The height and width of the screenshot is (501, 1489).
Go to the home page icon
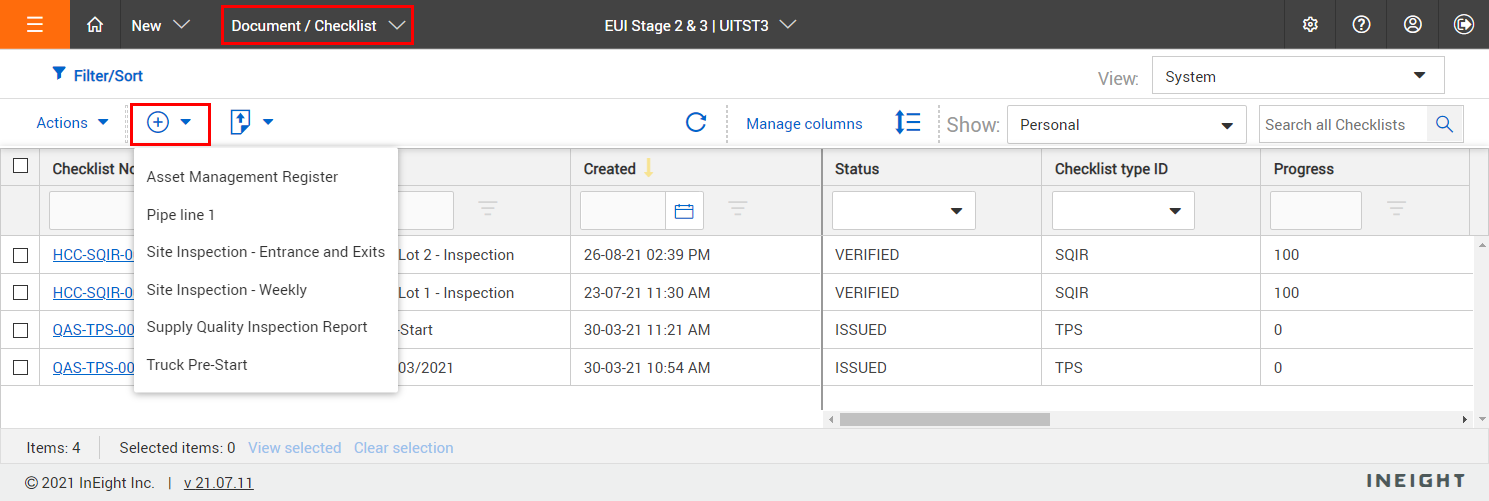point(95,25)
